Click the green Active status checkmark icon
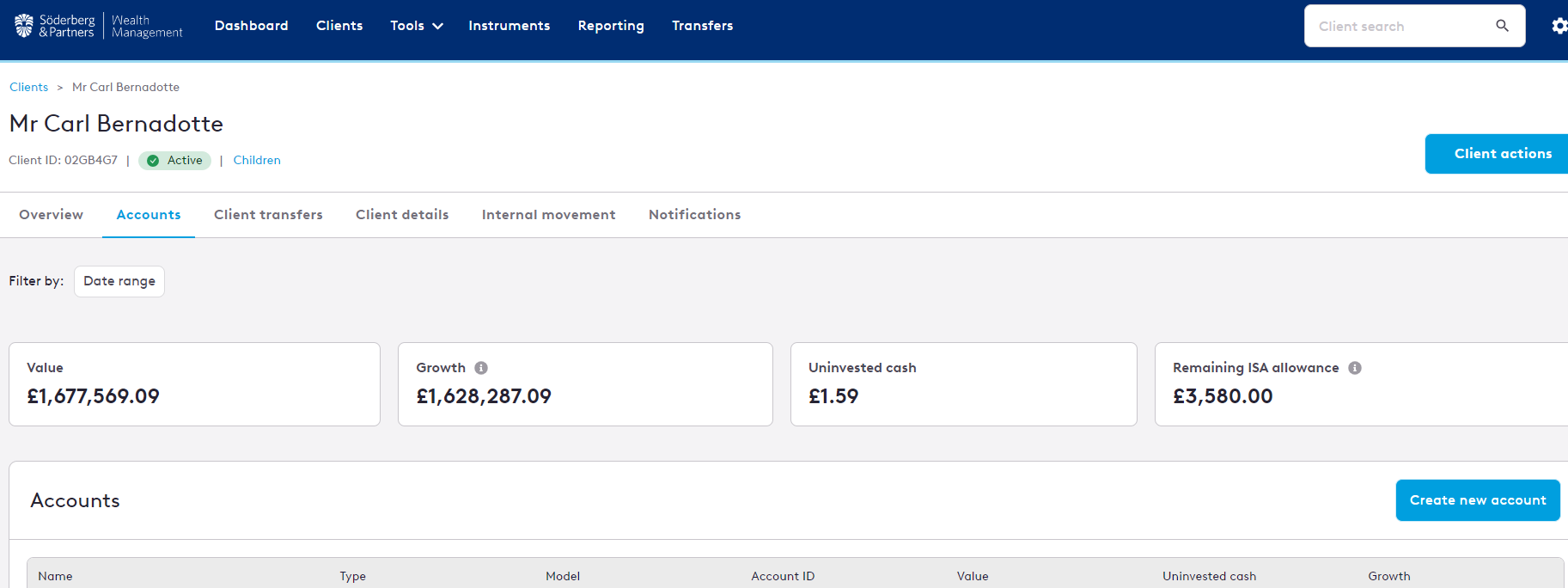The width and height of the screenshot is (1568, 588). point(153,161)
